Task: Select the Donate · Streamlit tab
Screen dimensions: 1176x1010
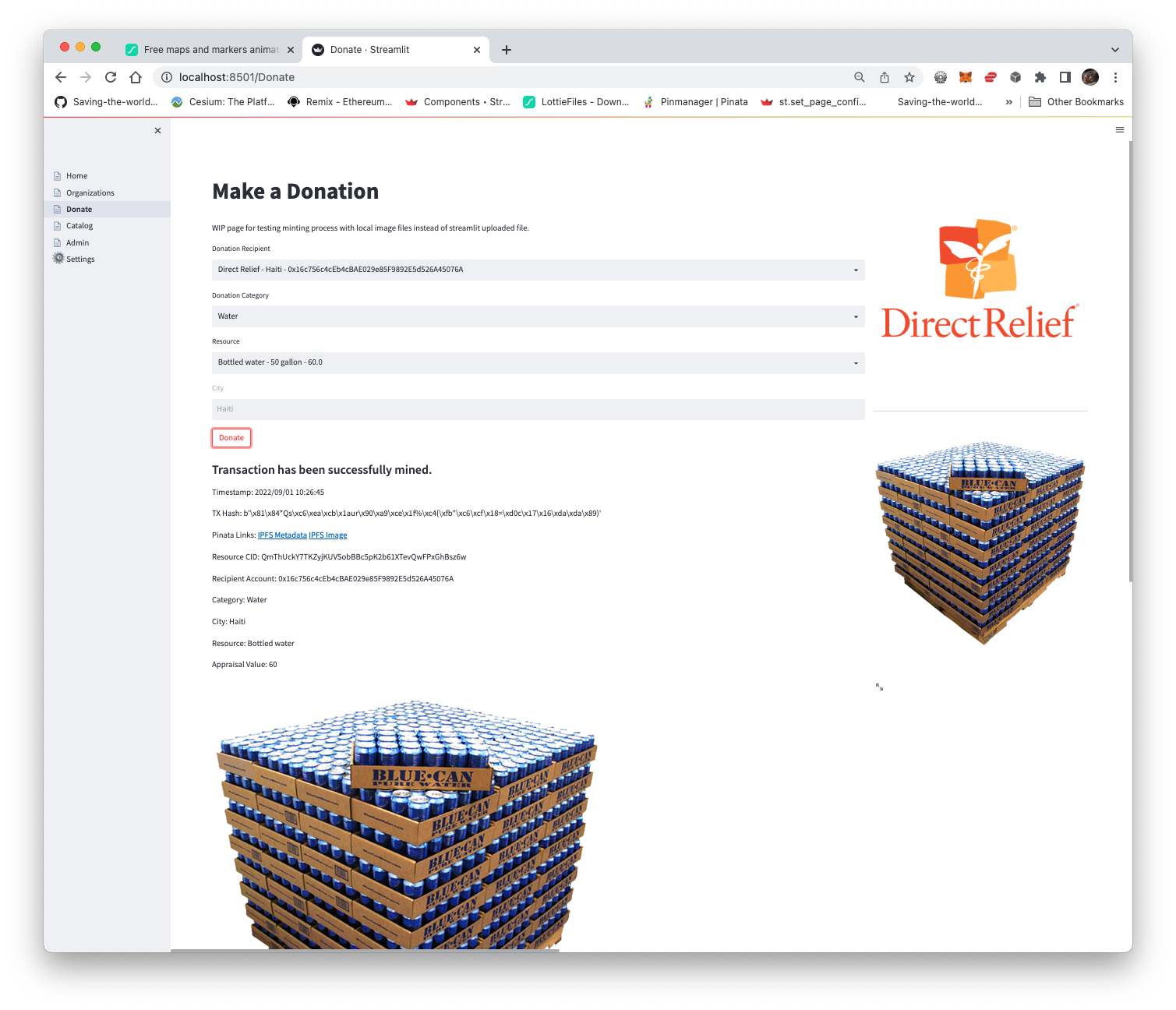Action: point(396,50)
